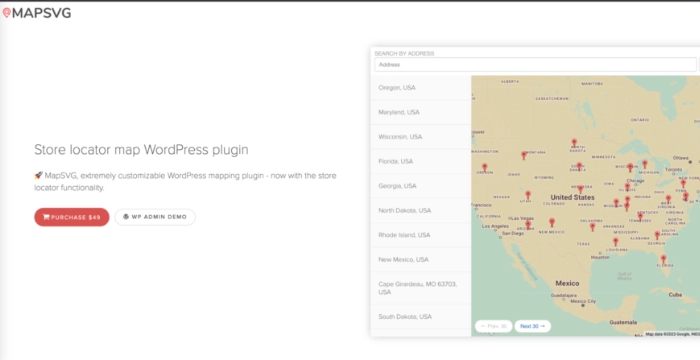Select Florida, USA in the list
Screen dimensions: 700x360
(421, 162)
